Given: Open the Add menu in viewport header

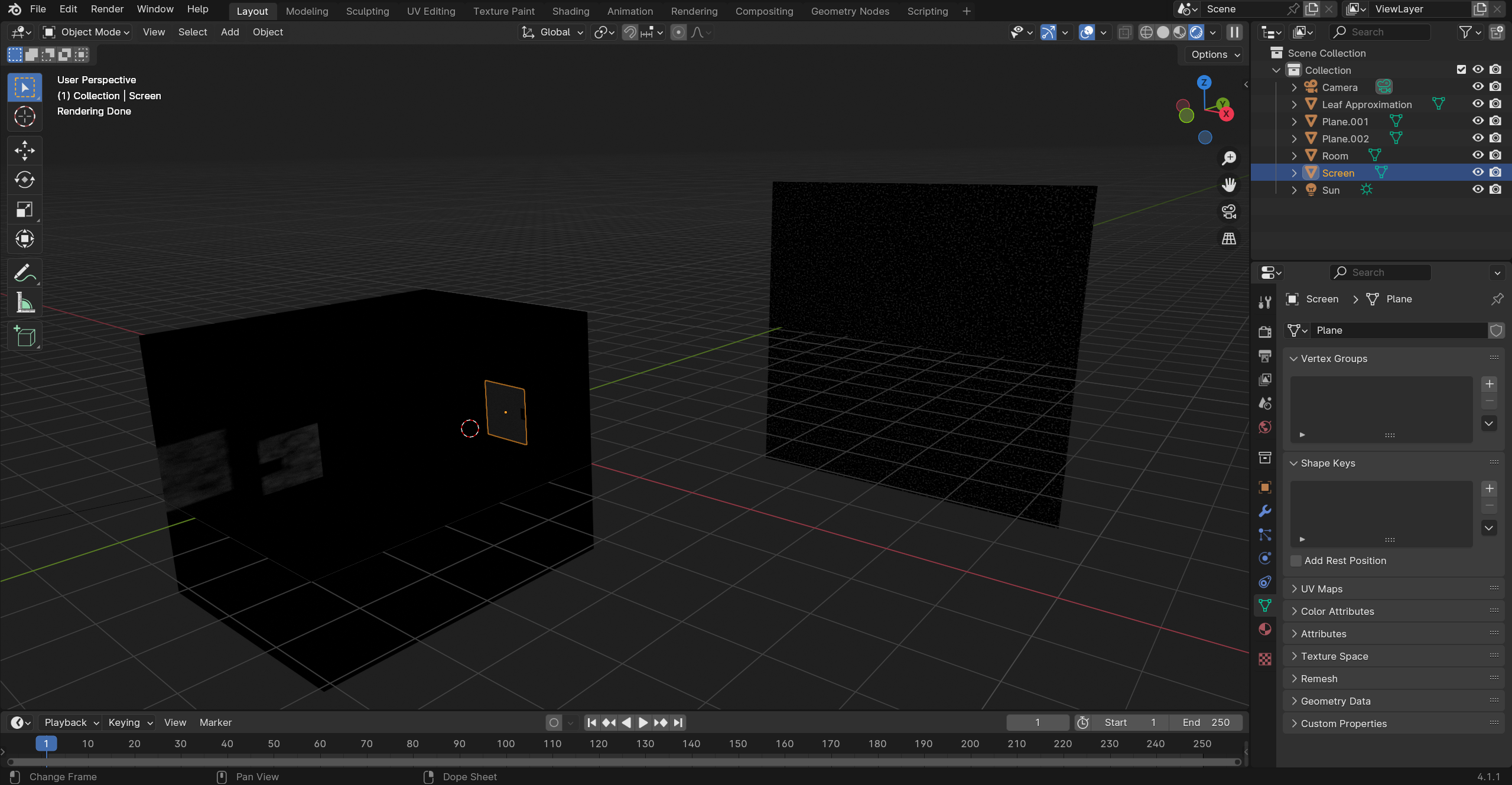Looking at the screenshot, I should coord(229,32).
